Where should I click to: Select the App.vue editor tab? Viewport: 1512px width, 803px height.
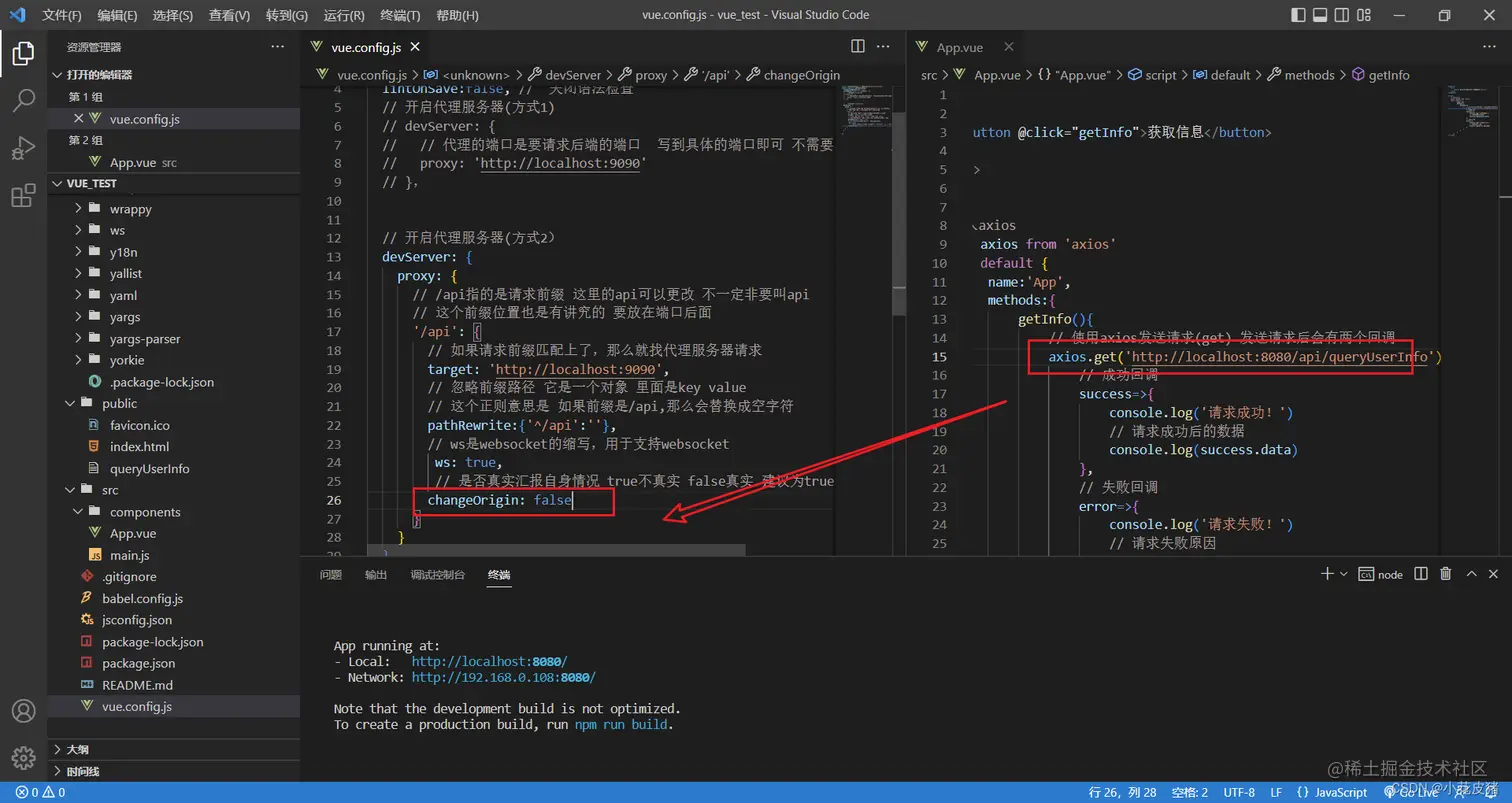click(960, 47)
